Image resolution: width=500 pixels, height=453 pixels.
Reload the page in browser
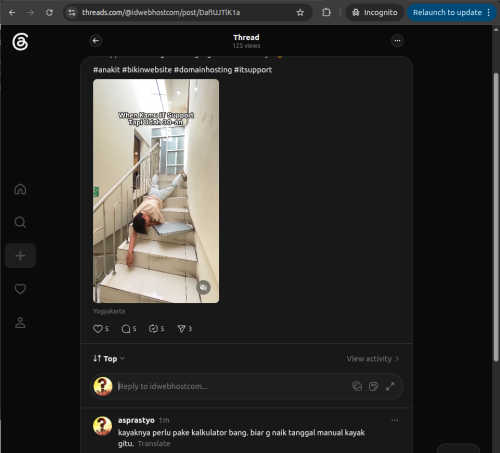tap(49, 13)
